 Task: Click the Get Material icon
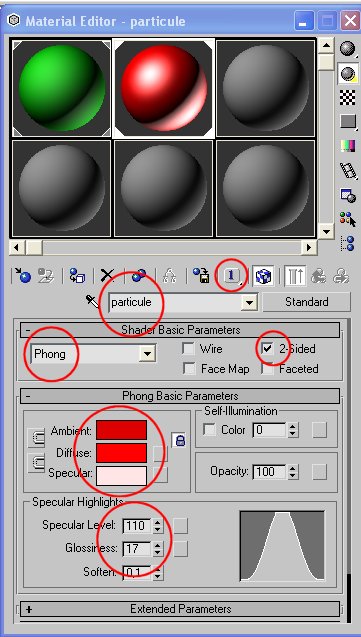[22, 276]
